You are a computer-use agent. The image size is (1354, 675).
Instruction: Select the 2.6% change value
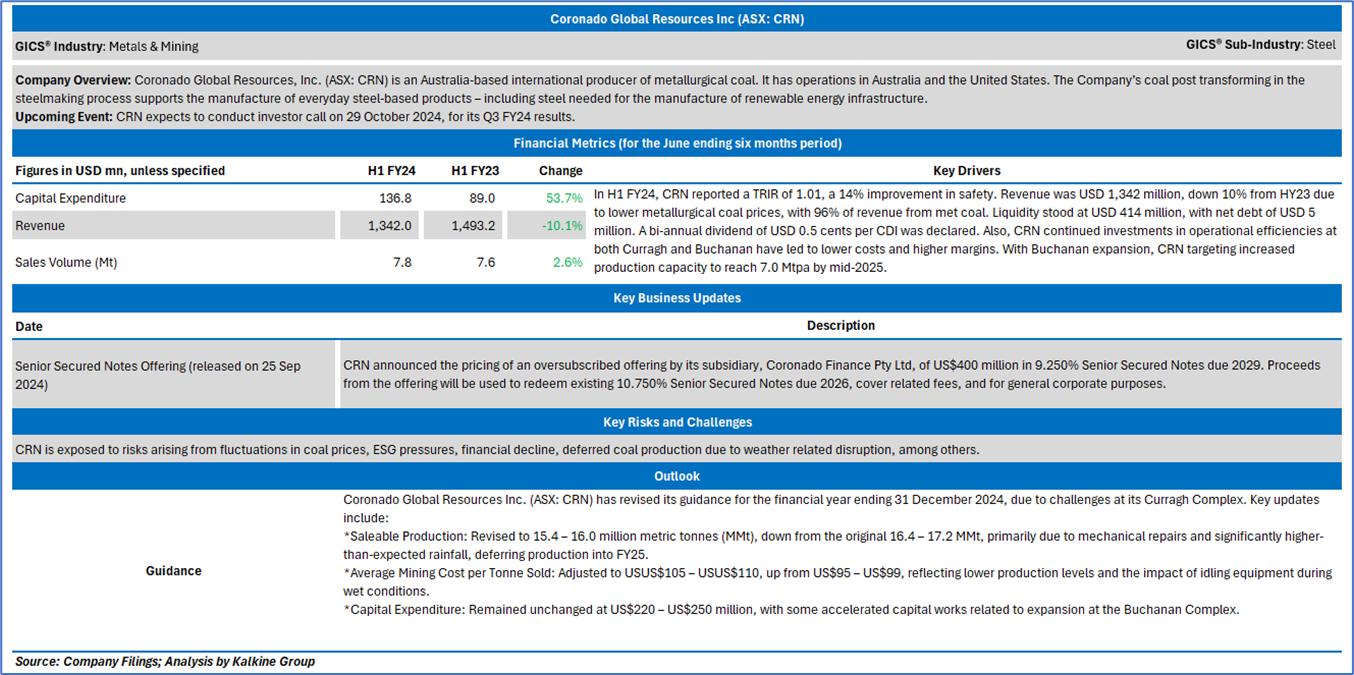pos(567,262)
